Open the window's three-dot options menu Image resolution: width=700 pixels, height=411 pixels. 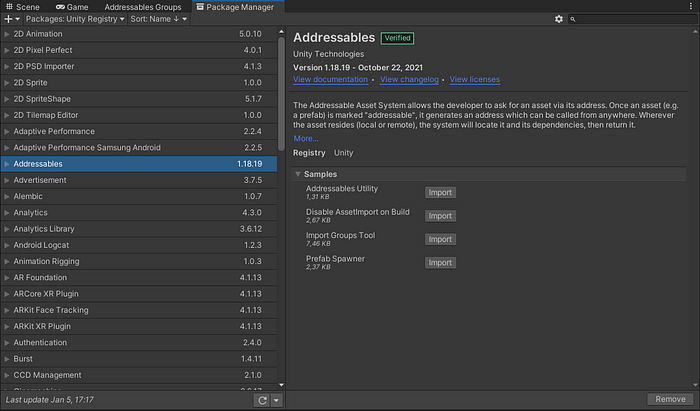690,6
